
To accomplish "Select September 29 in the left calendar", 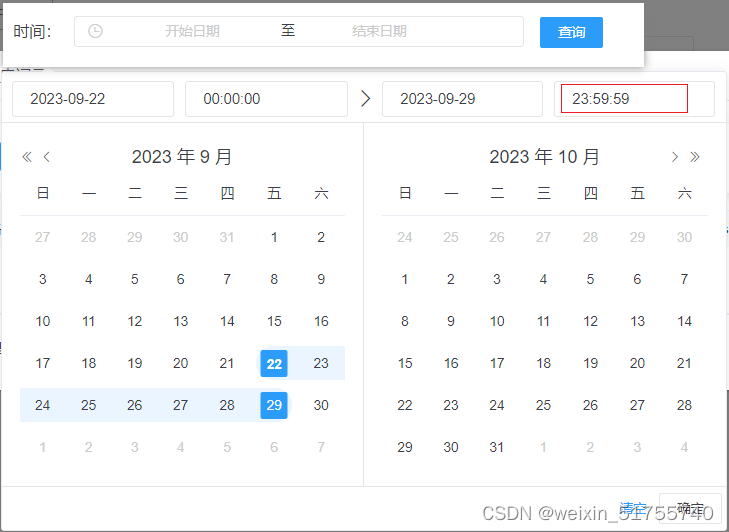I will (x=274, y=405).
